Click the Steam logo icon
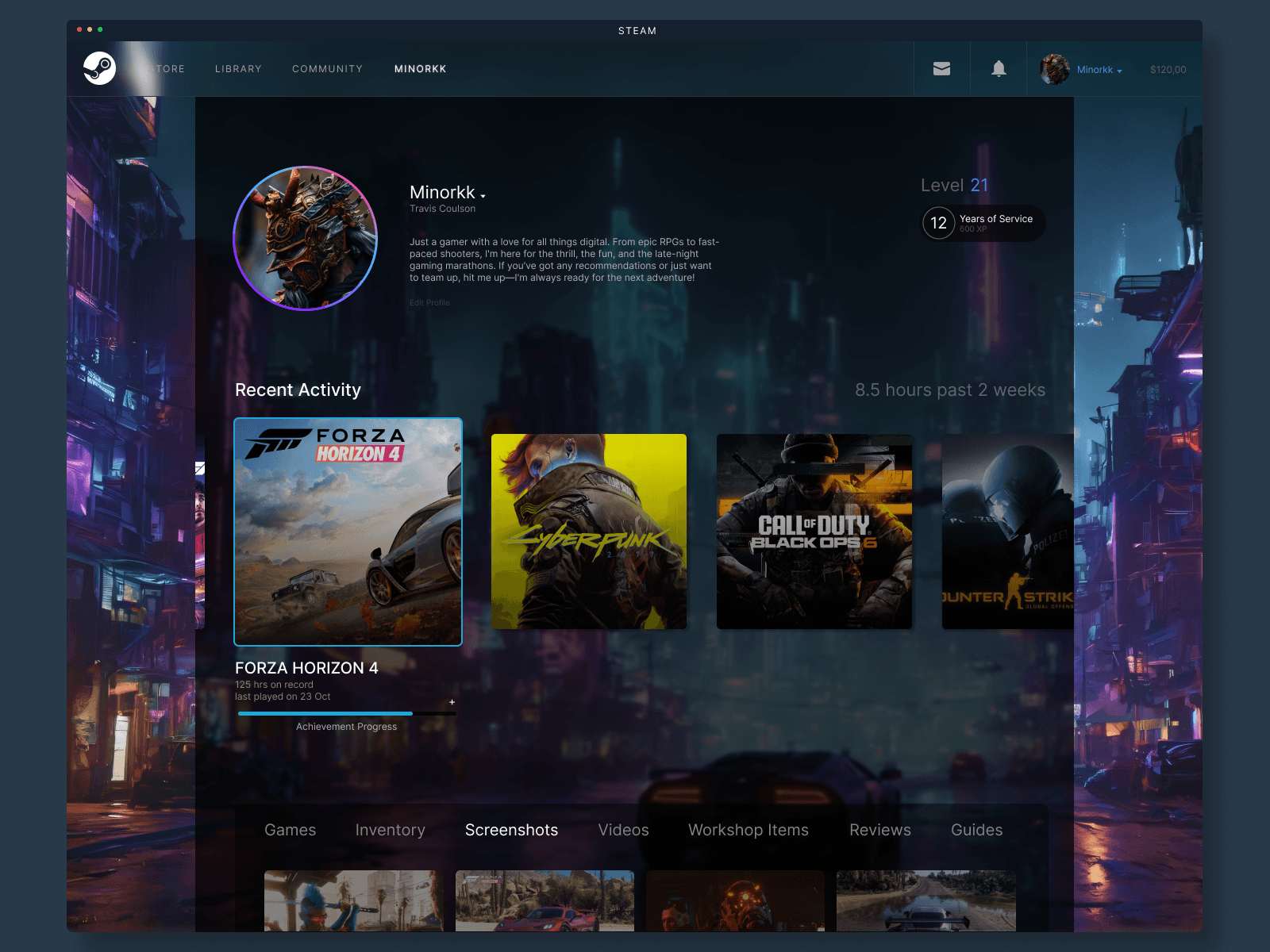 click(100, 68)
